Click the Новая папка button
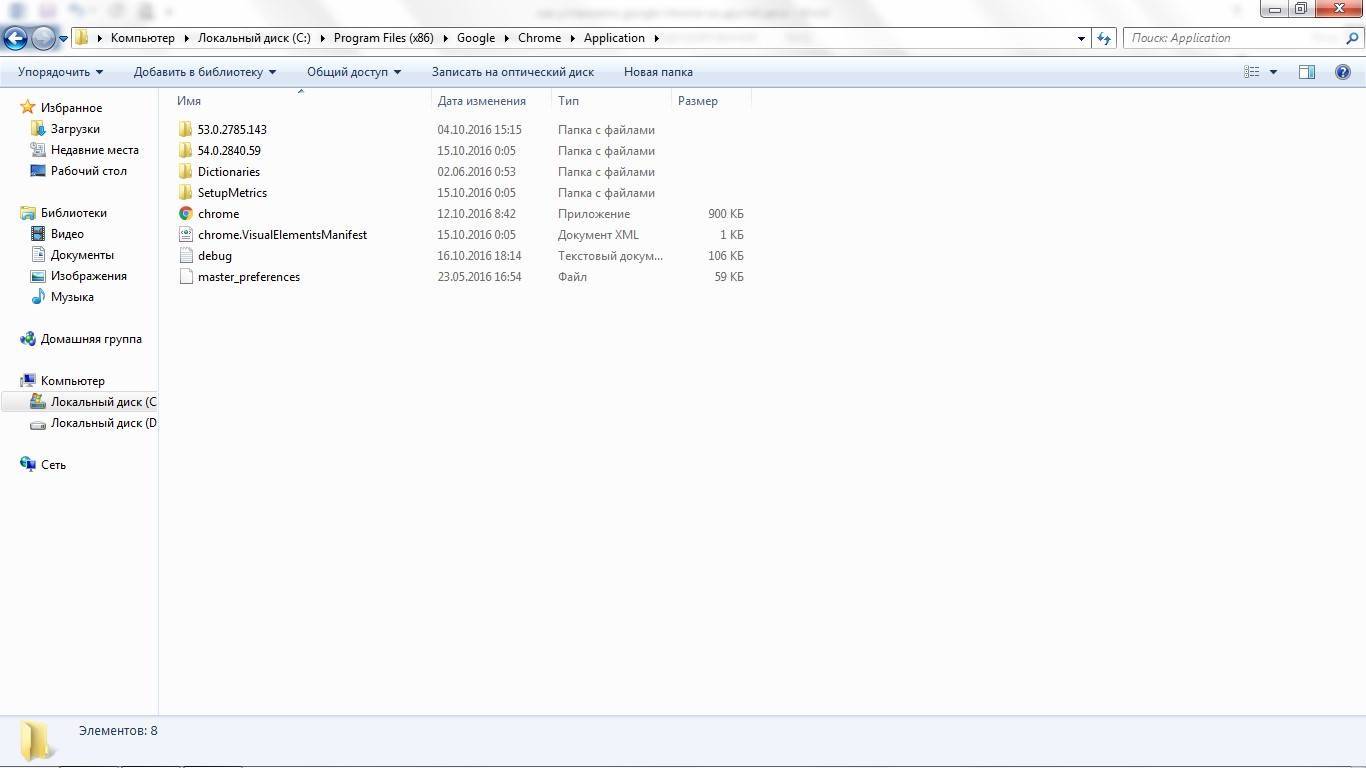Screen dimensions: 1366x768 pyautogui.click(x=658, y=72)
